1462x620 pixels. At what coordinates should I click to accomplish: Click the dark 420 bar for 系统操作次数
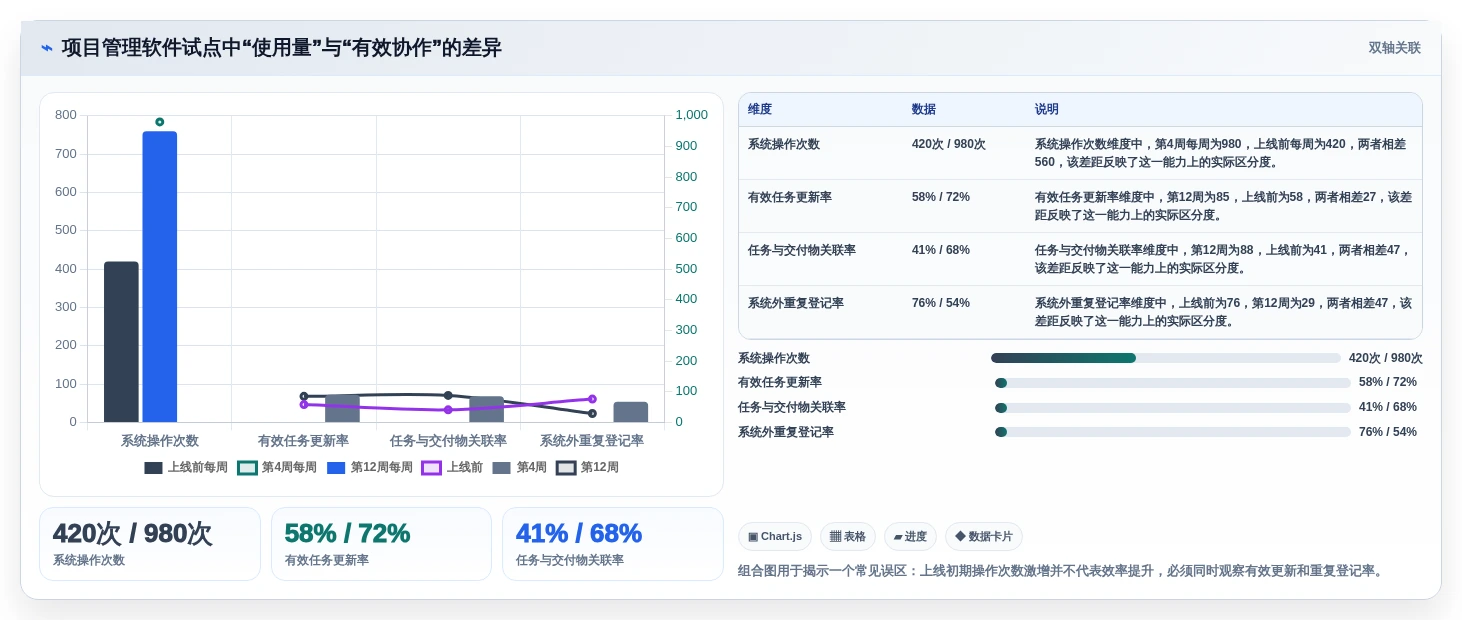[121, 342]
